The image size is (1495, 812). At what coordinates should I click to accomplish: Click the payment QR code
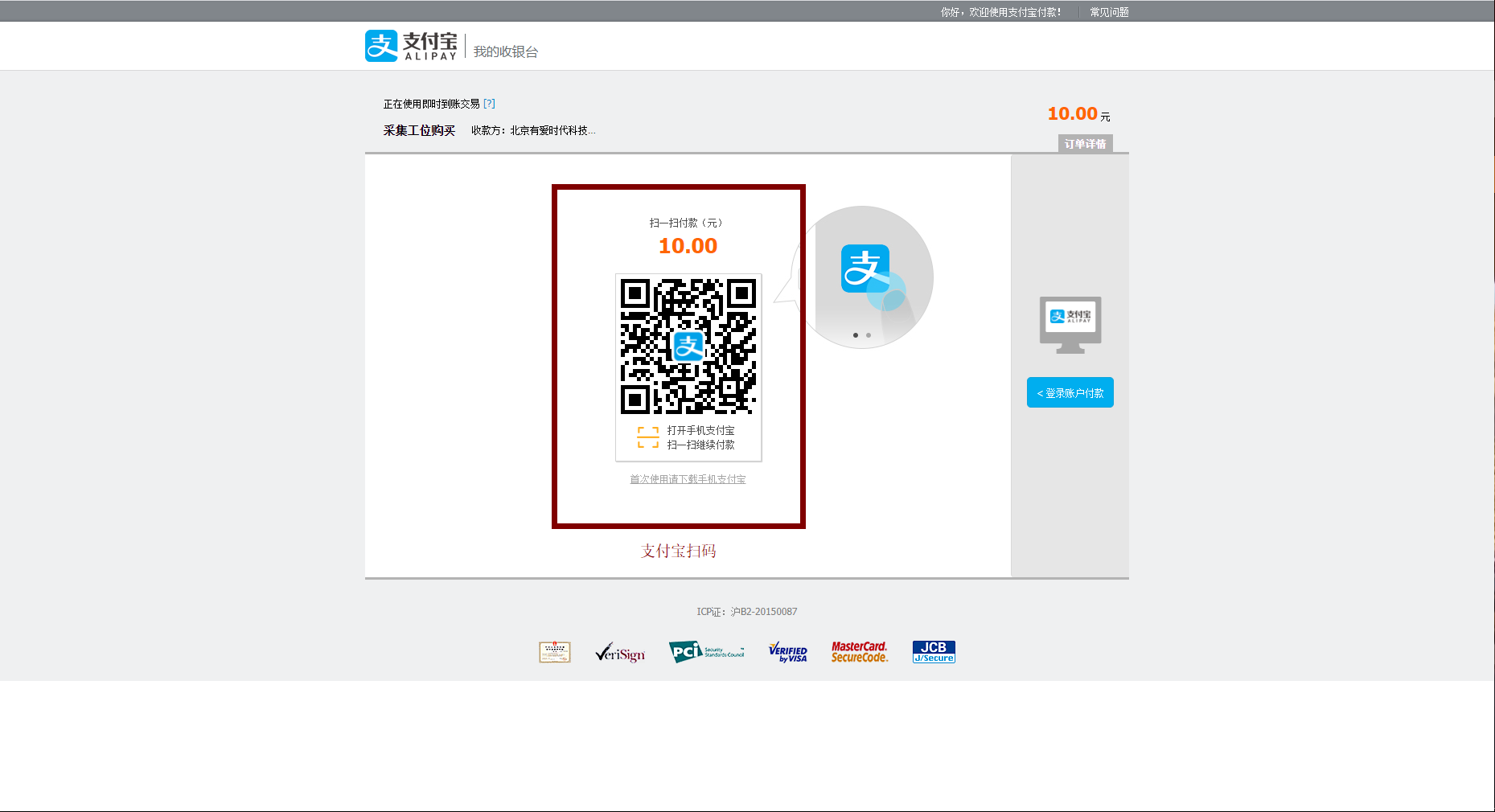[688, 347]
